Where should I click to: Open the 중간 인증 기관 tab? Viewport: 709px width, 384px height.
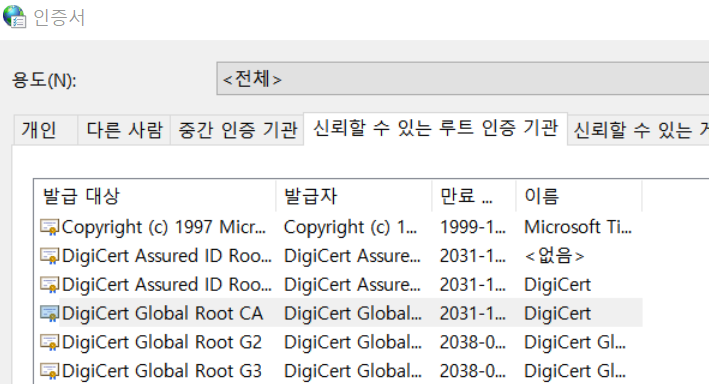point(236,130)
